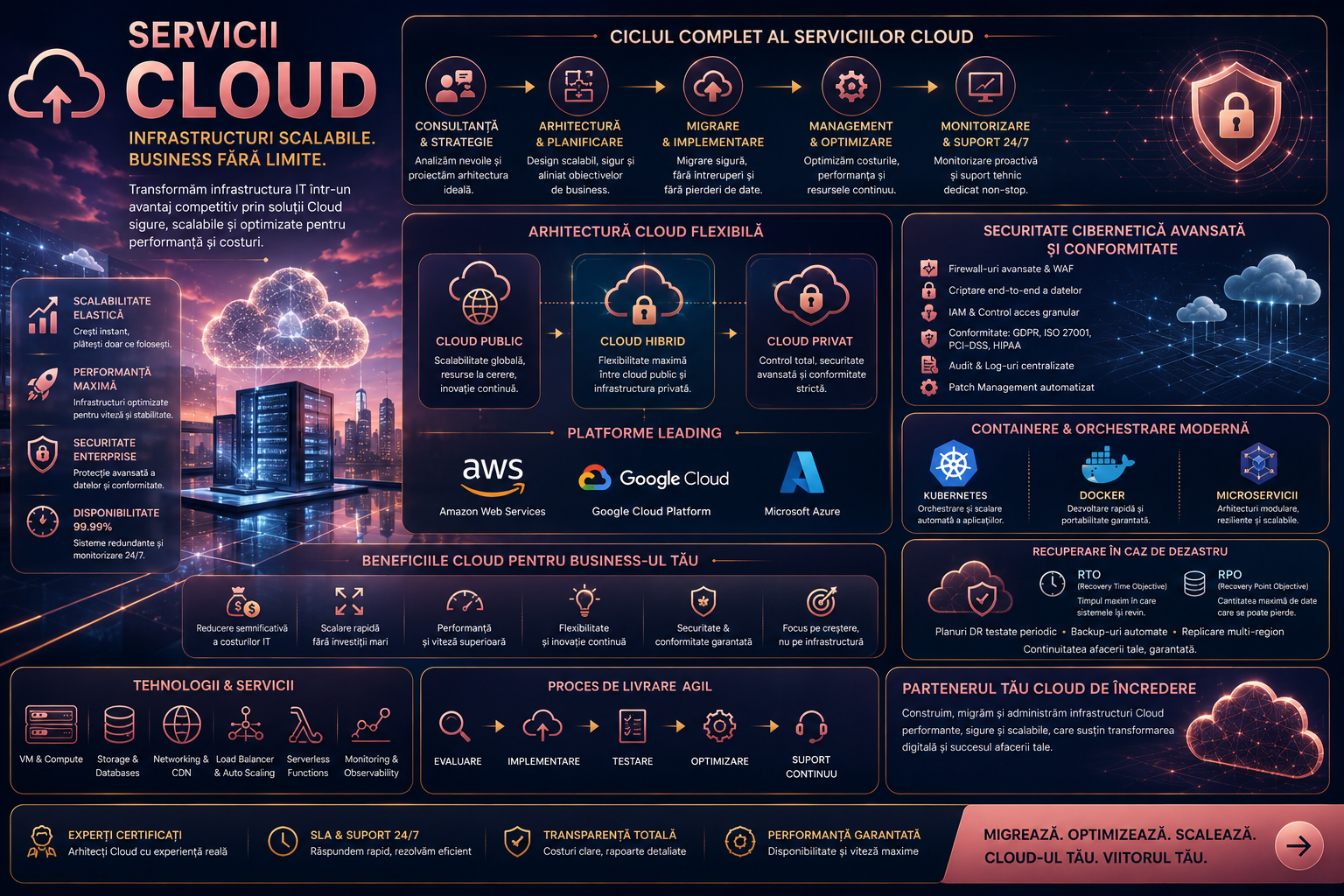Select the SLA & Suport 24/7 clock icon
Viewport: 1344px width, 896px height.
coord(283,842)
